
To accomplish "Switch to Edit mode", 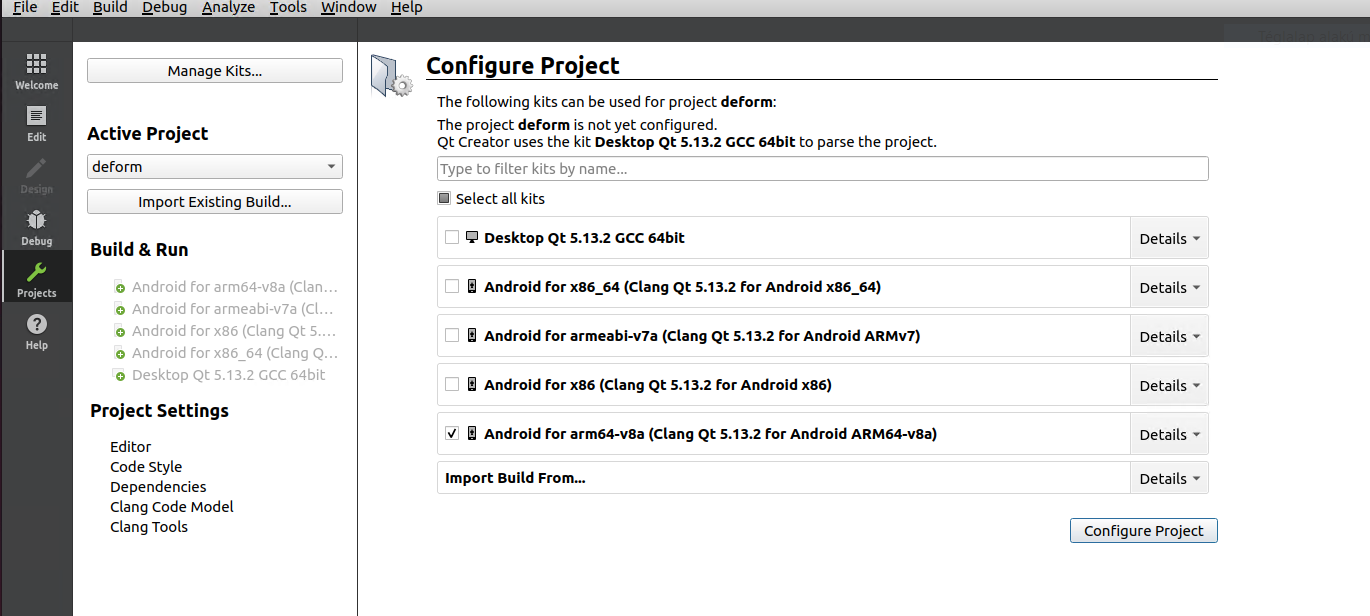I will click(36, 122).
